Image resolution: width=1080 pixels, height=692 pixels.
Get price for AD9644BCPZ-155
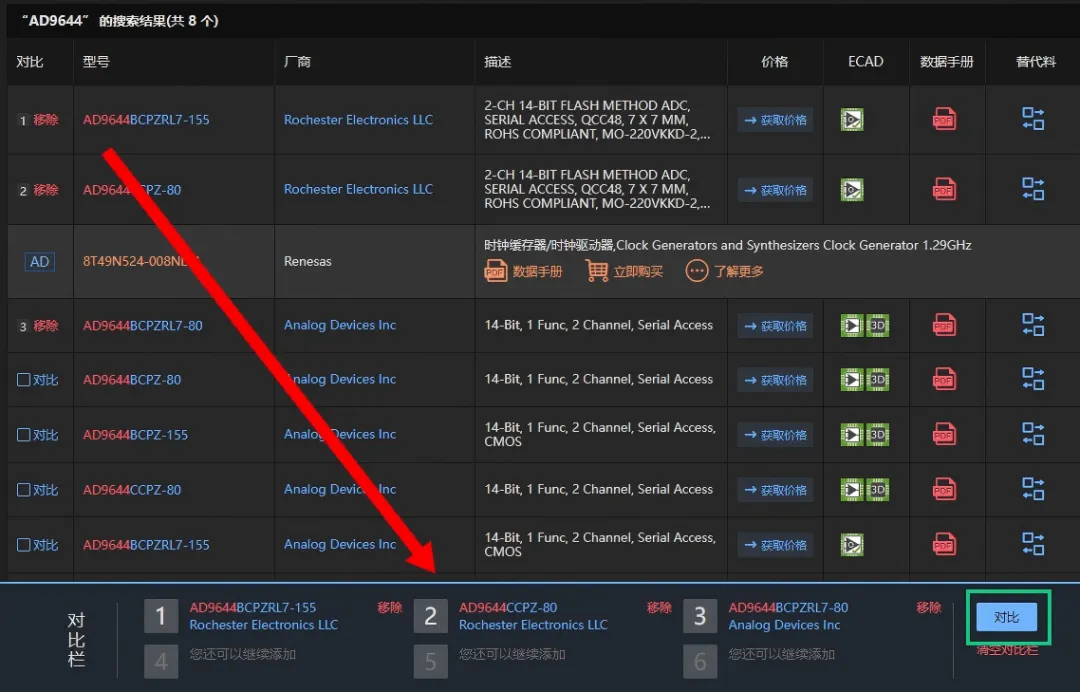click(x=775, y=434)
